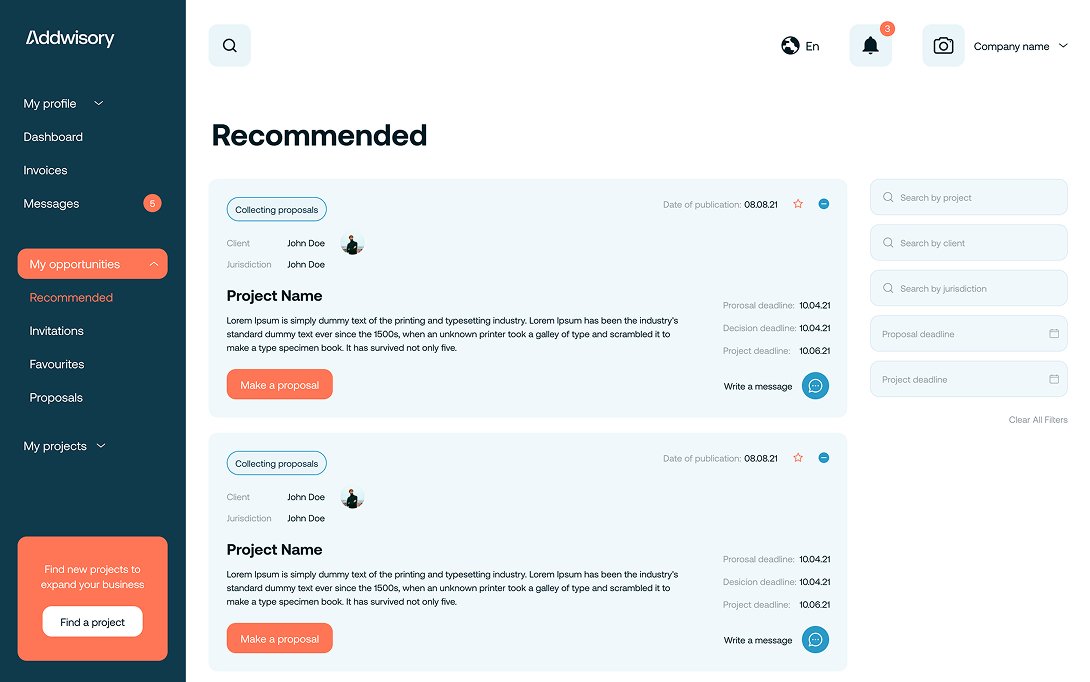
Task: Click the calendar icon in Project deadline
Action: point(1054,380)
